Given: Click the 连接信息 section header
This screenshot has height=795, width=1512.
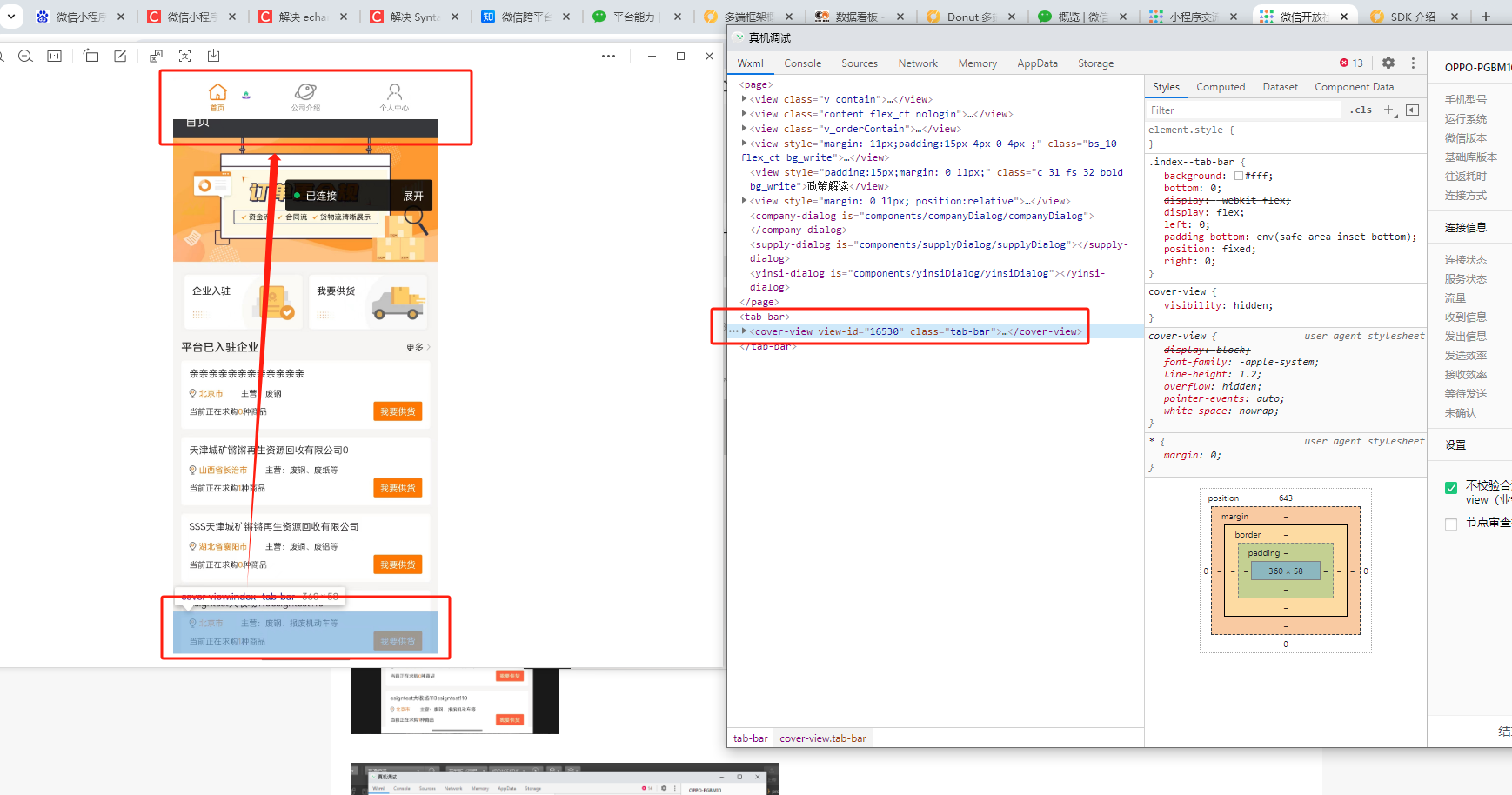Looking at the screenshot, I should point(1466,228).
